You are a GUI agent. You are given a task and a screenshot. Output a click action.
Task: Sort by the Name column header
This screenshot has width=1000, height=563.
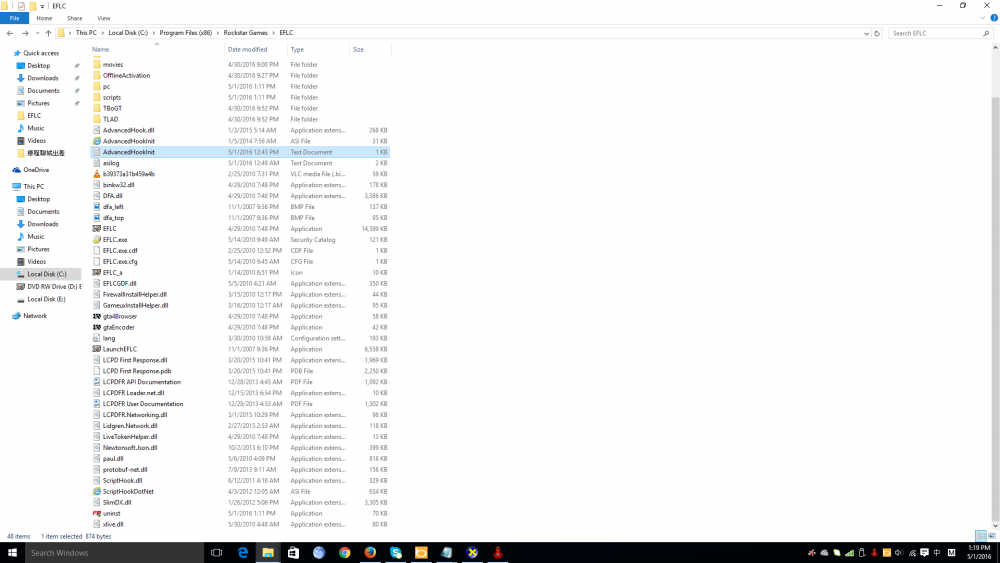pos(156,50)
